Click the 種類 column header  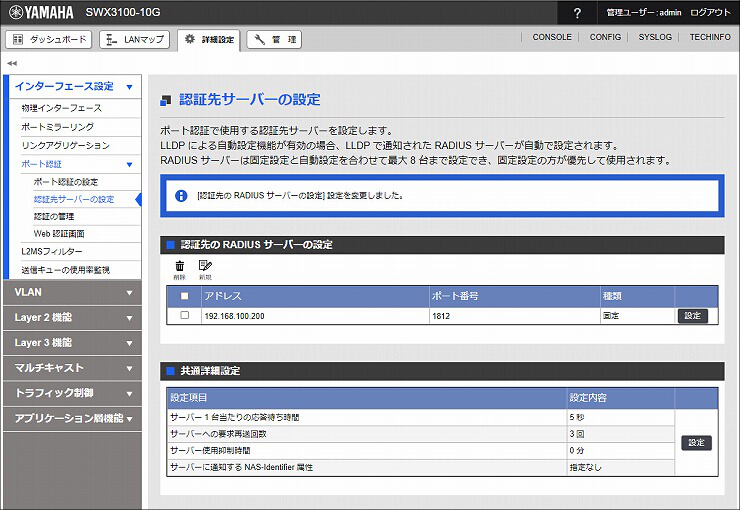(x=637, y=296)
